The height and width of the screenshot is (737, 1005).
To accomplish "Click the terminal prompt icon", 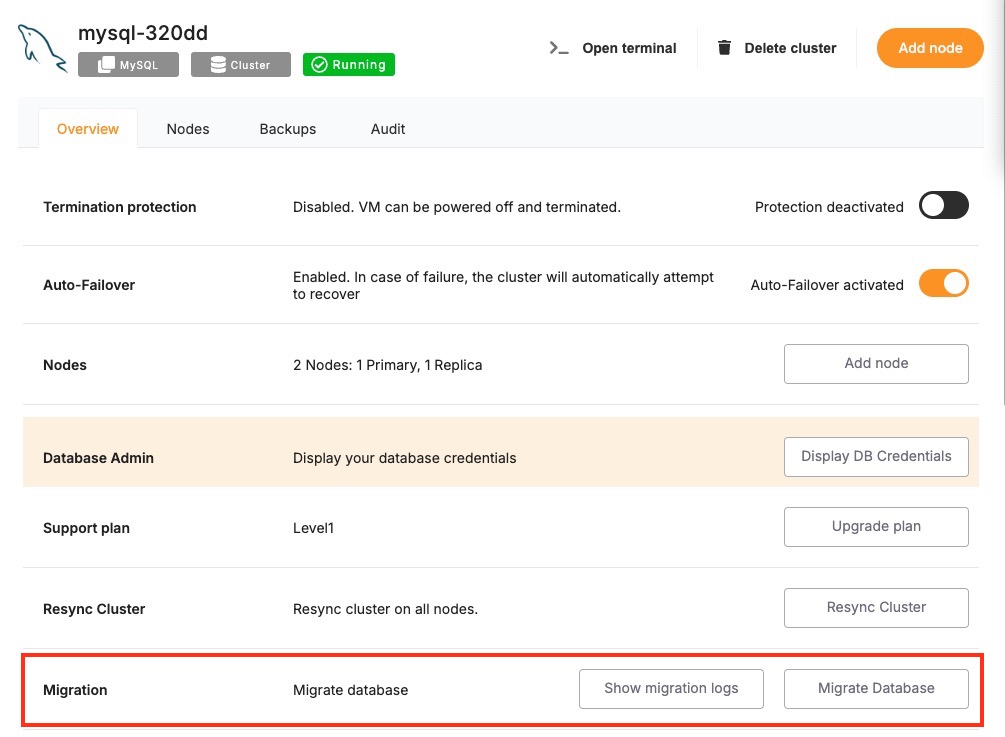I will (559, 48).
